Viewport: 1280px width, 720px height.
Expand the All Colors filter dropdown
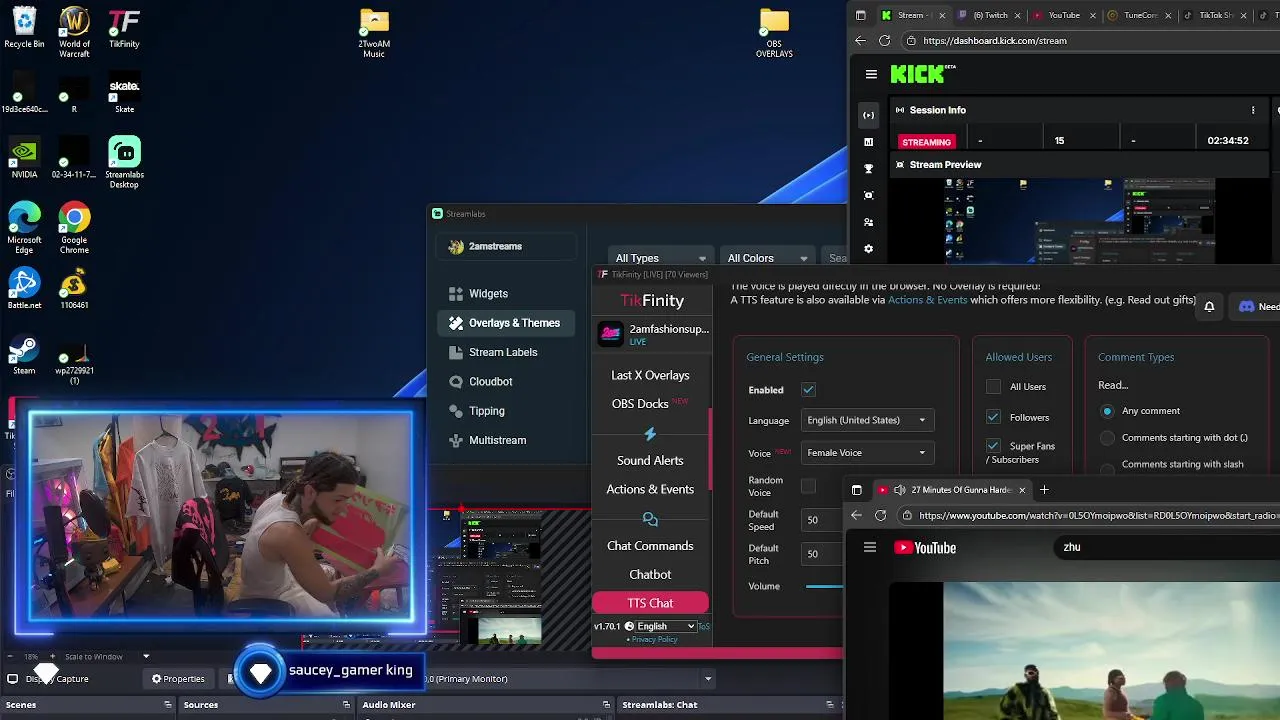click(767, 258)
